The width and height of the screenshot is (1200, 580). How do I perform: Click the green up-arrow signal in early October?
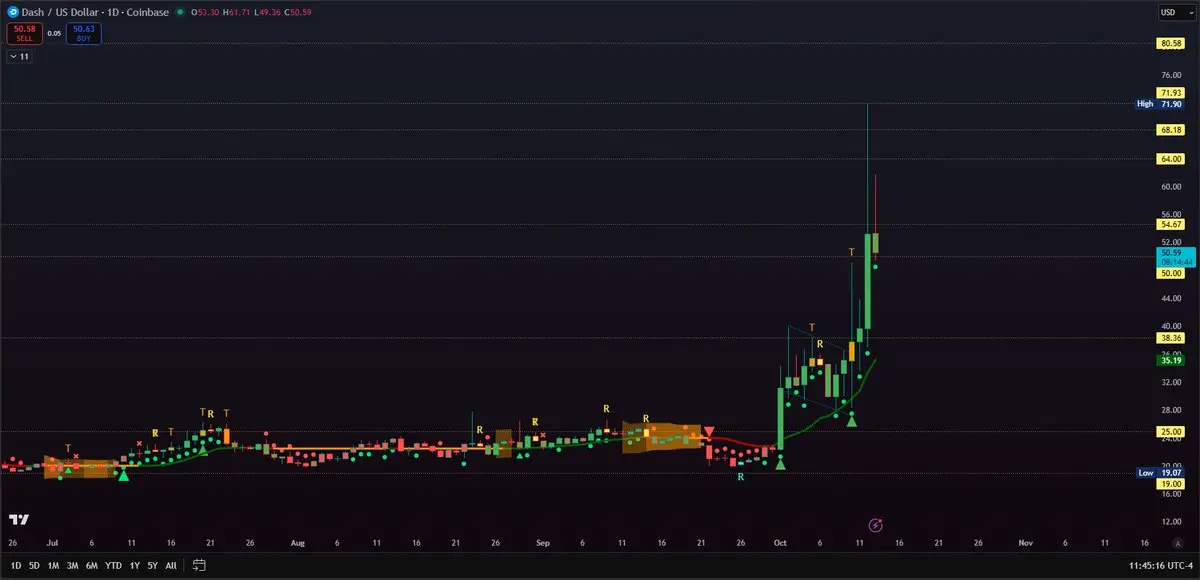point(780,463)
